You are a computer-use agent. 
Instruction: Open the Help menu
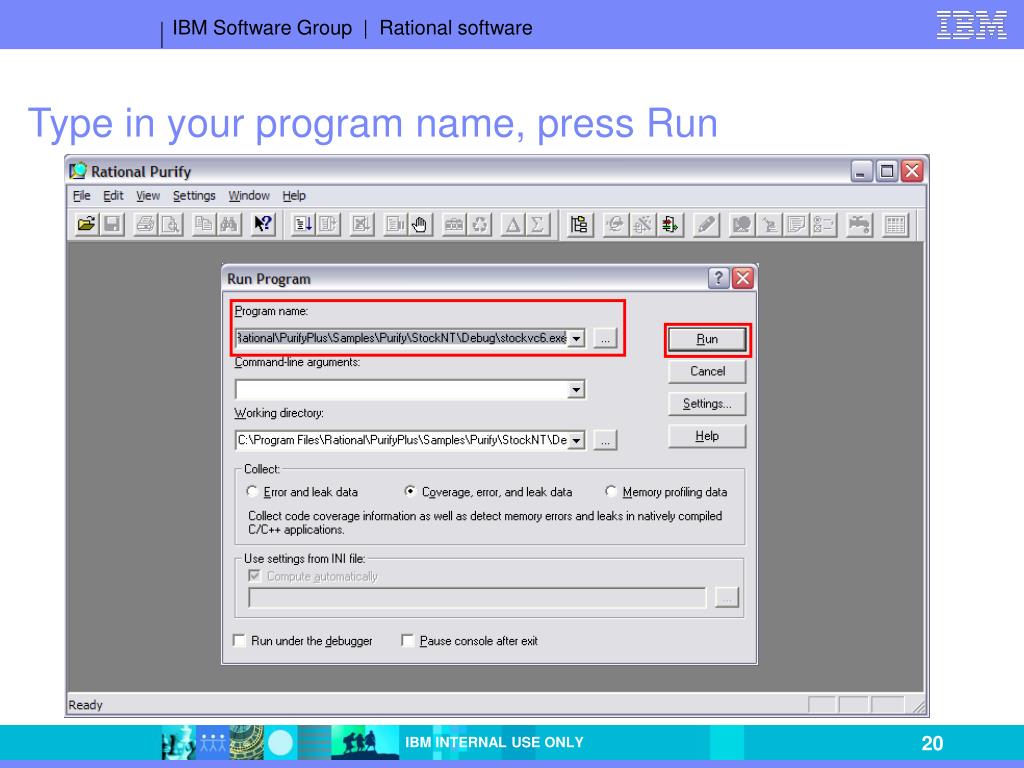coord(294,195)
